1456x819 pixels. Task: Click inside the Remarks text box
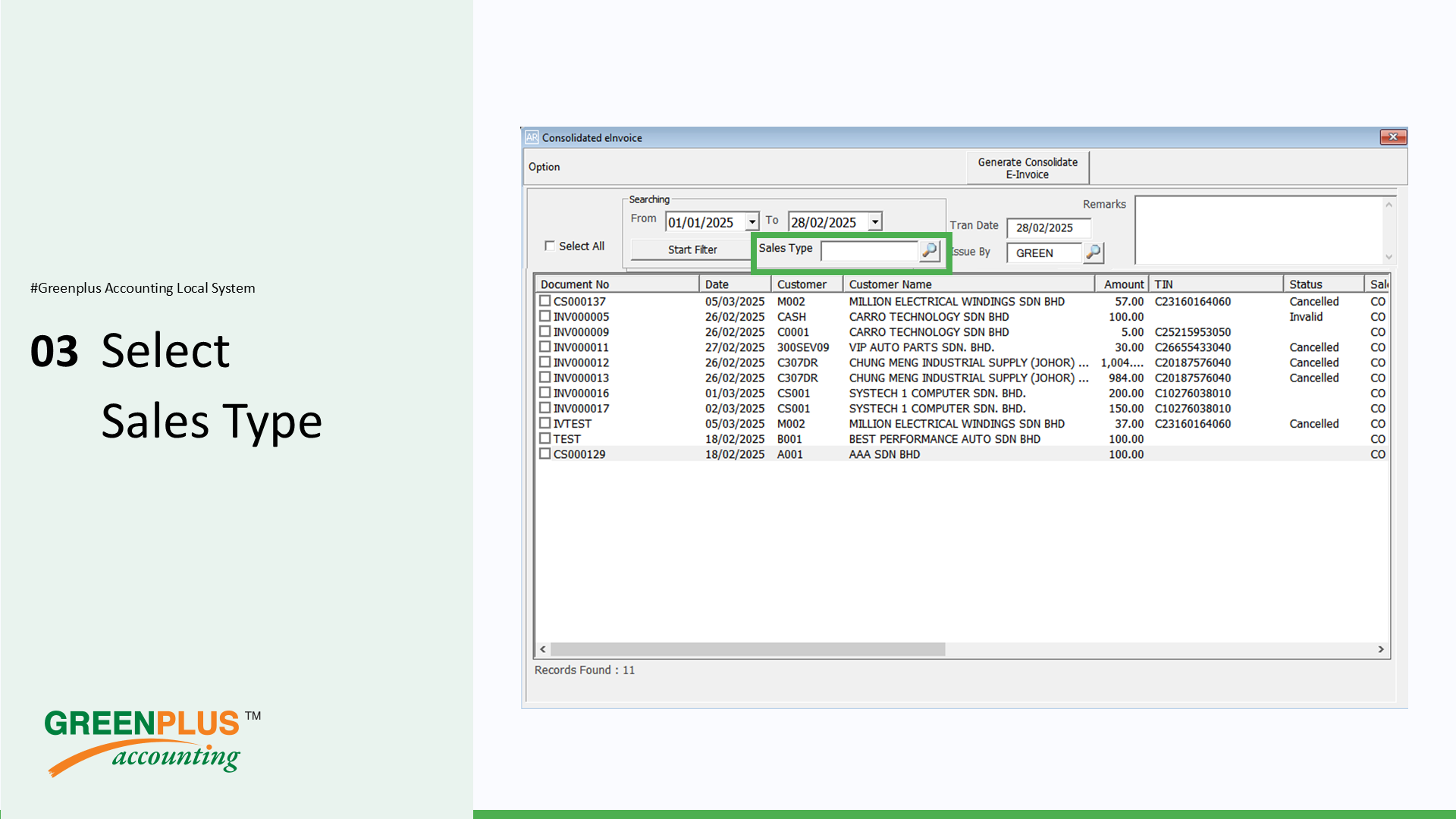(x=1259, y=230)
